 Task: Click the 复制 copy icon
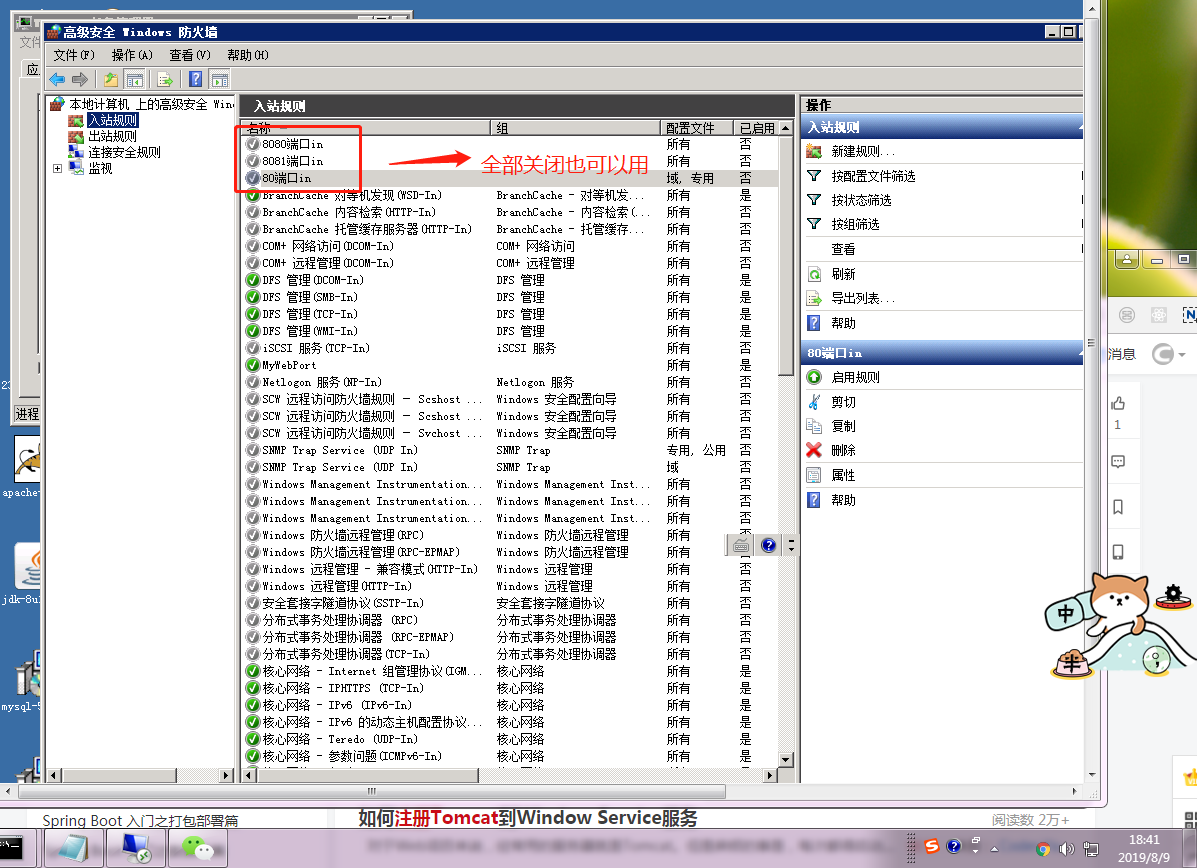point(814,426)
